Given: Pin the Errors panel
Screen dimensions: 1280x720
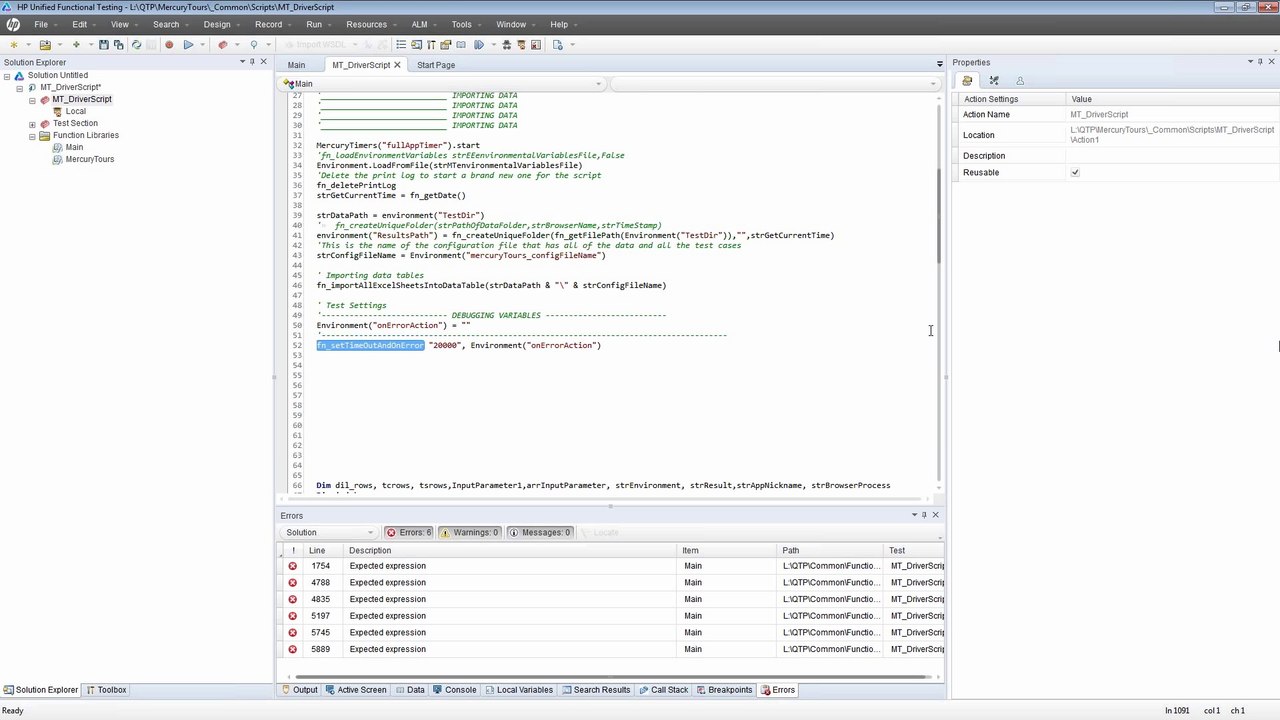Looking at the screenshot, I should point(924,515).
